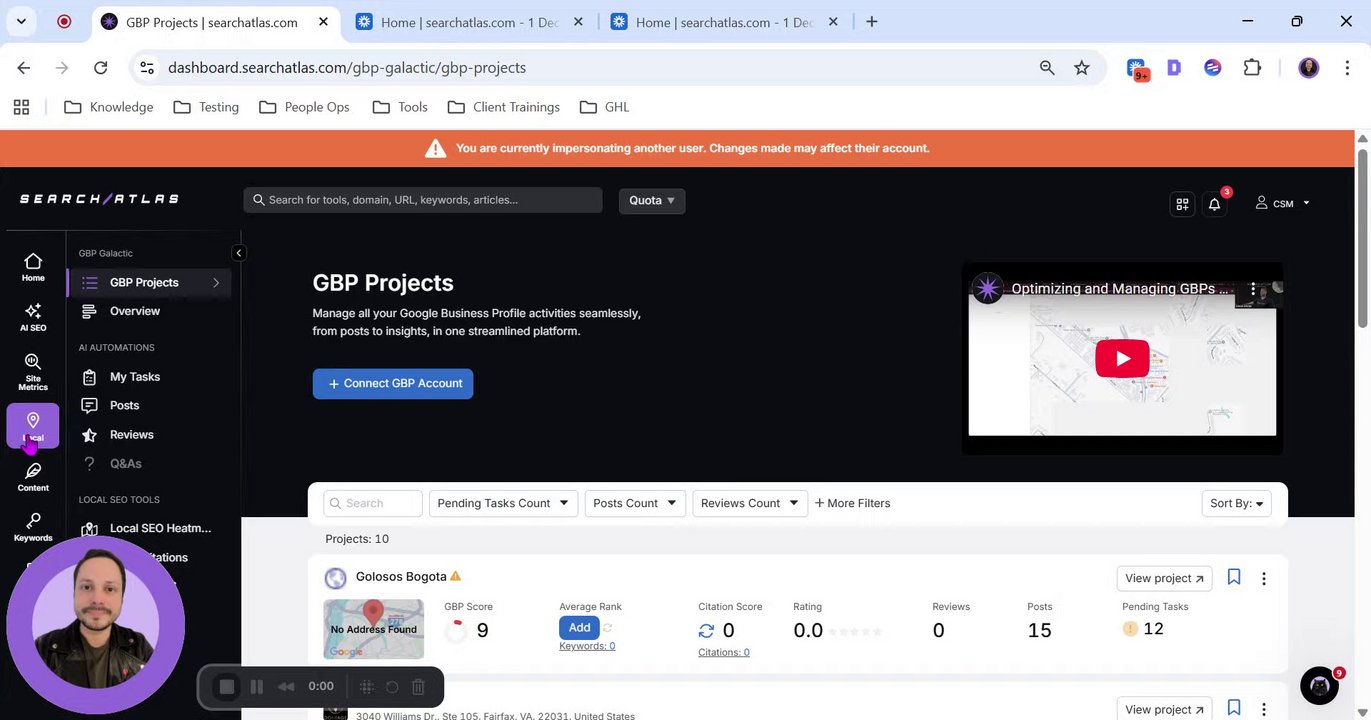Click the extension with 9+ badge
The height and width of the screenshot is (720, 1371).
(1137, 69)
